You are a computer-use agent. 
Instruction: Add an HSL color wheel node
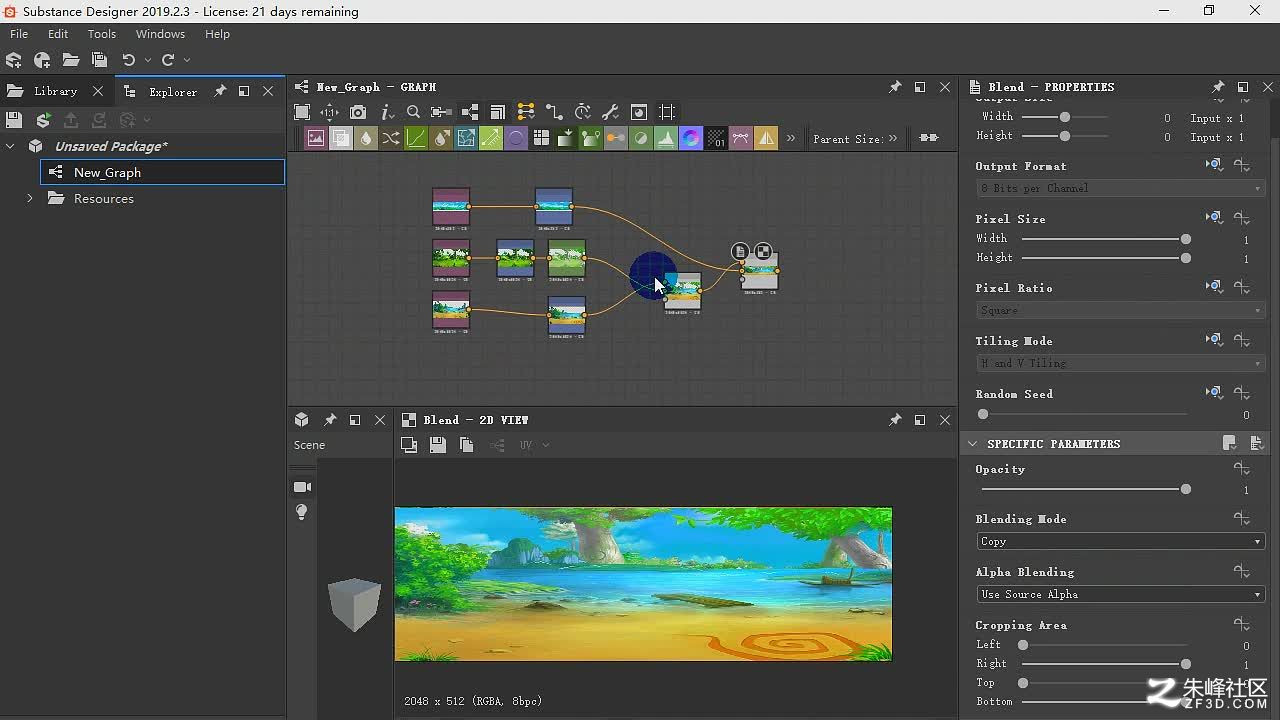pos(691,138)
